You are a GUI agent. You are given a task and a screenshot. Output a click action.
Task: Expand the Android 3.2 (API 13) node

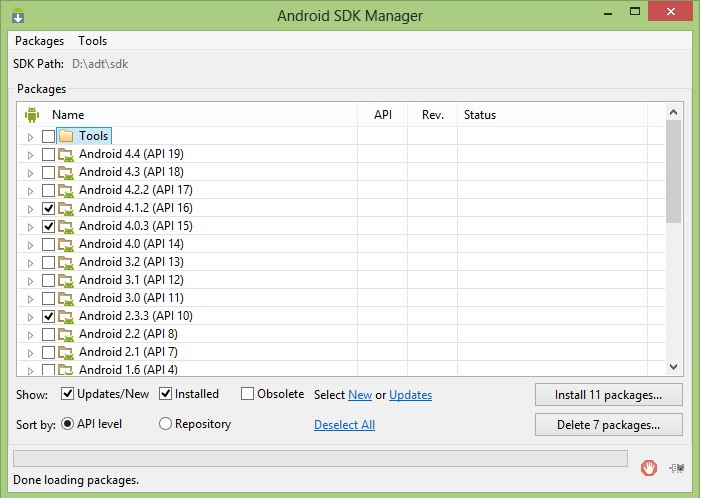tap(30, 263)
